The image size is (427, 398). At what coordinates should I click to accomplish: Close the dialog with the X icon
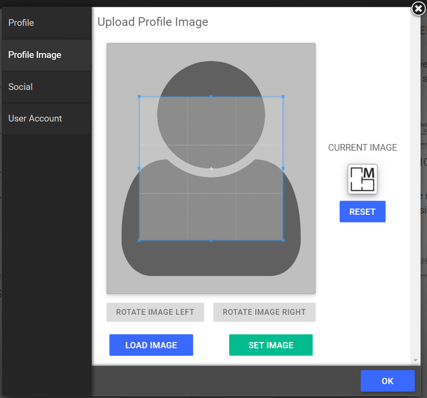418,8
